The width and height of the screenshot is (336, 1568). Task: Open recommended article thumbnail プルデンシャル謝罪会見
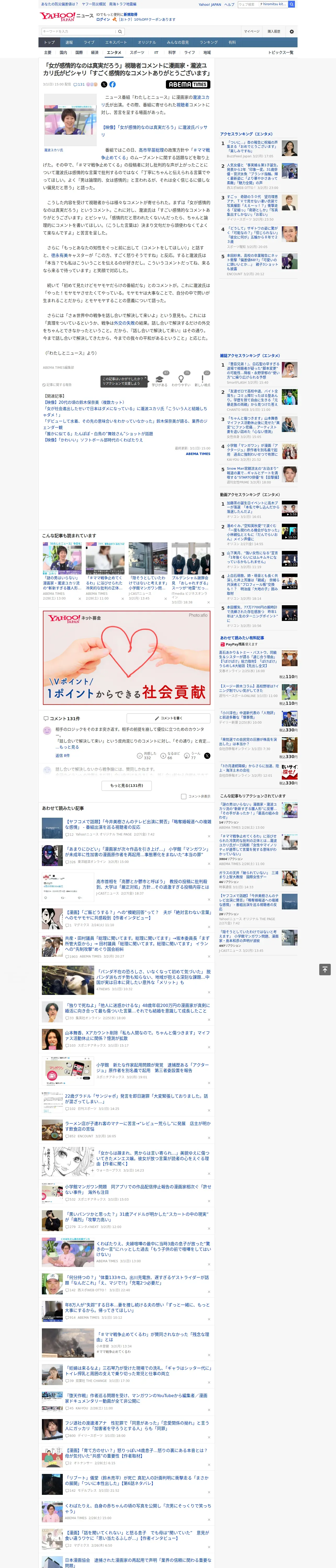click(191, 558)
